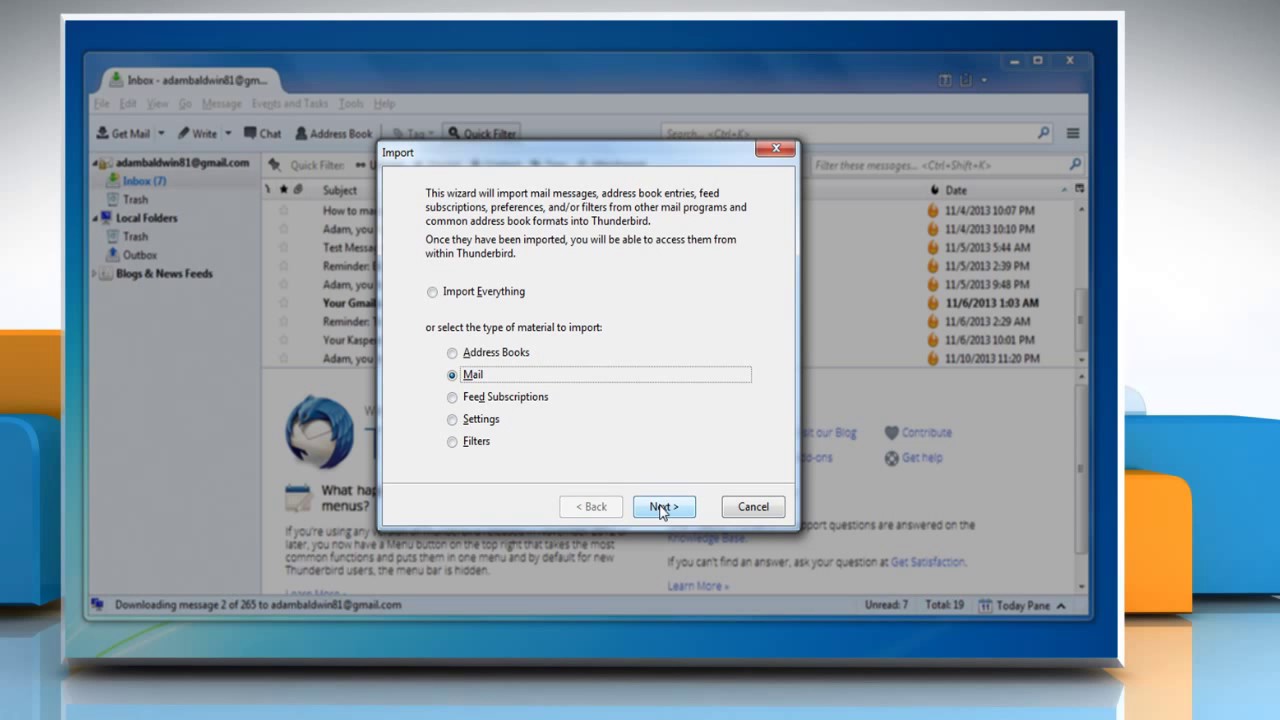Open the File menu
Screen dimensions: 1280x720
(x=101, y=104)
